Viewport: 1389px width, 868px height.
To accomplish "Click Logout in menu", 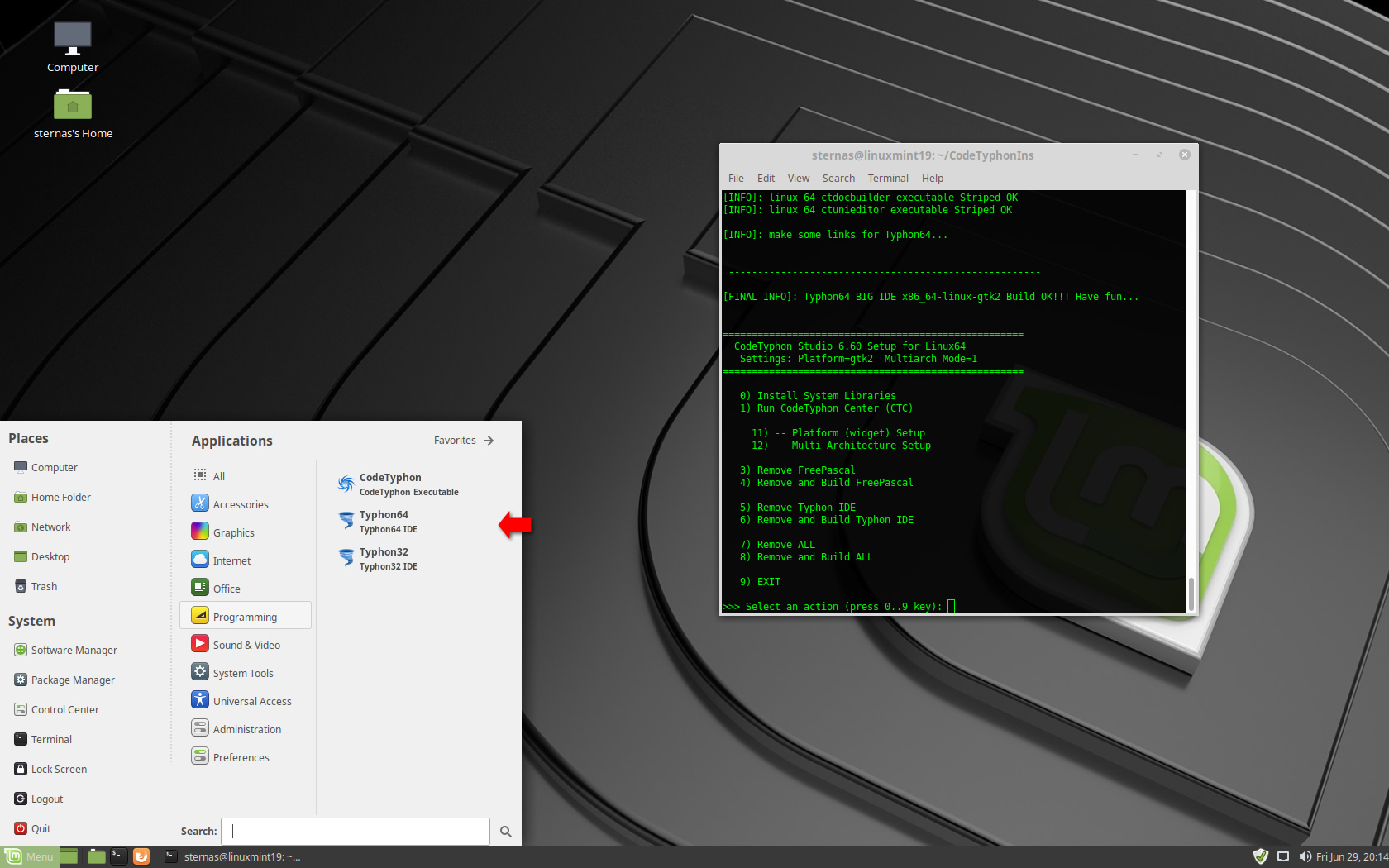I will click(39, 799).
